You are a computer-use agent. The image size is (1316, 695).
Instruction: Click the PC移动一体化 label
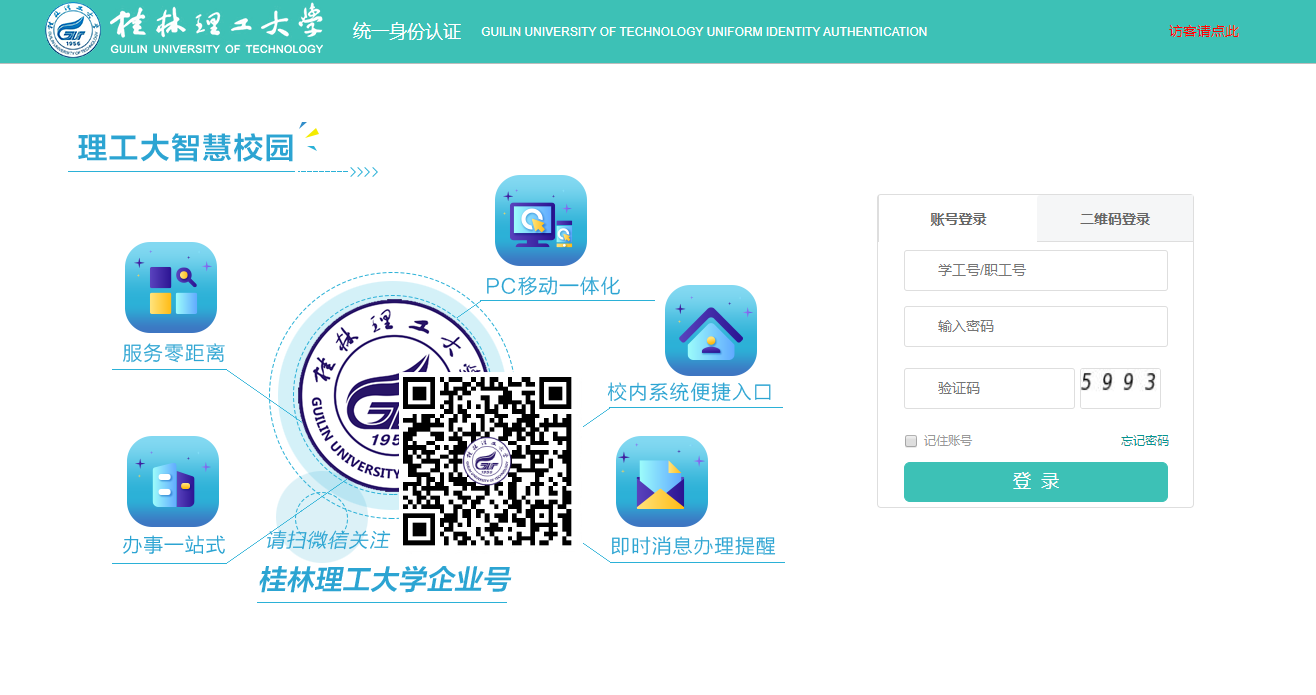[x=553, y=286]
